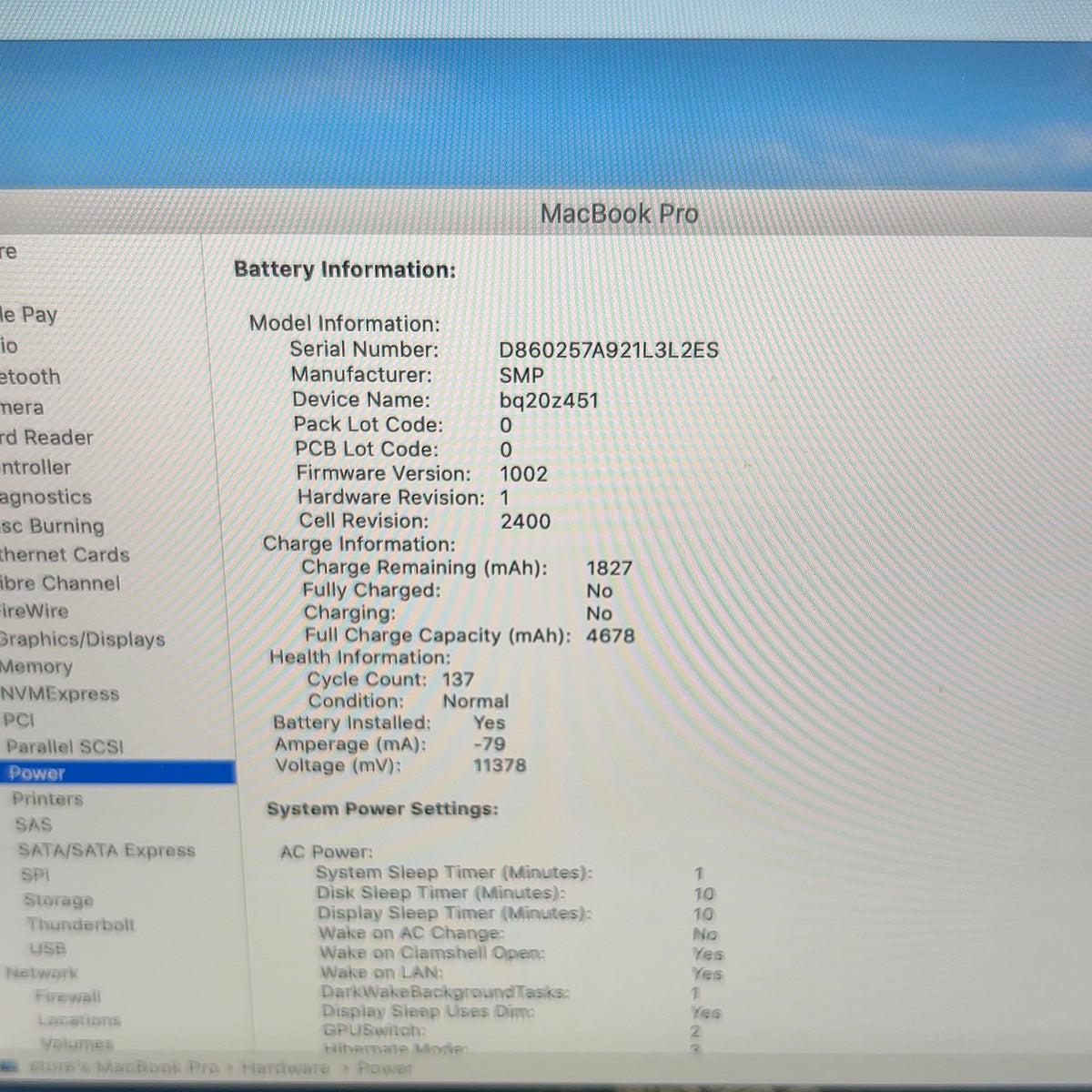Click charge remaining value 1827

(x=609, y=568)
